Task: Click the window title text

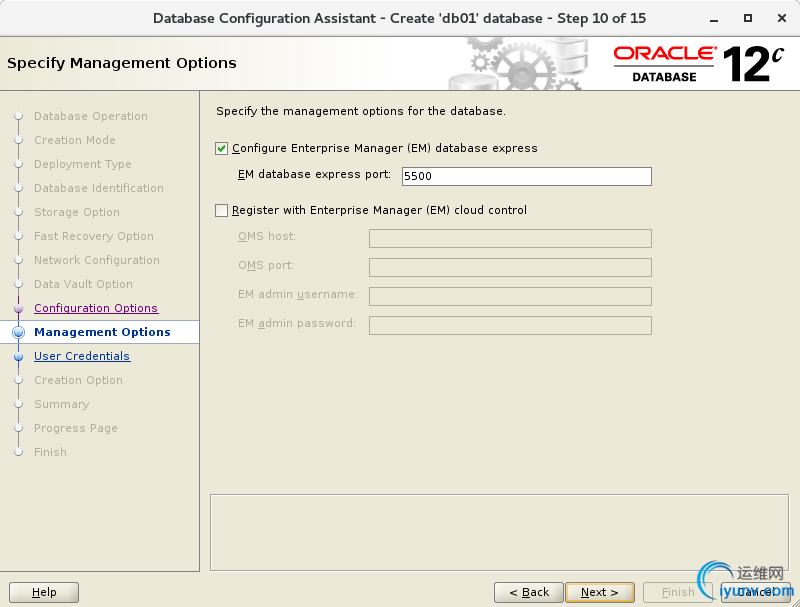Action: coord(399,18)
